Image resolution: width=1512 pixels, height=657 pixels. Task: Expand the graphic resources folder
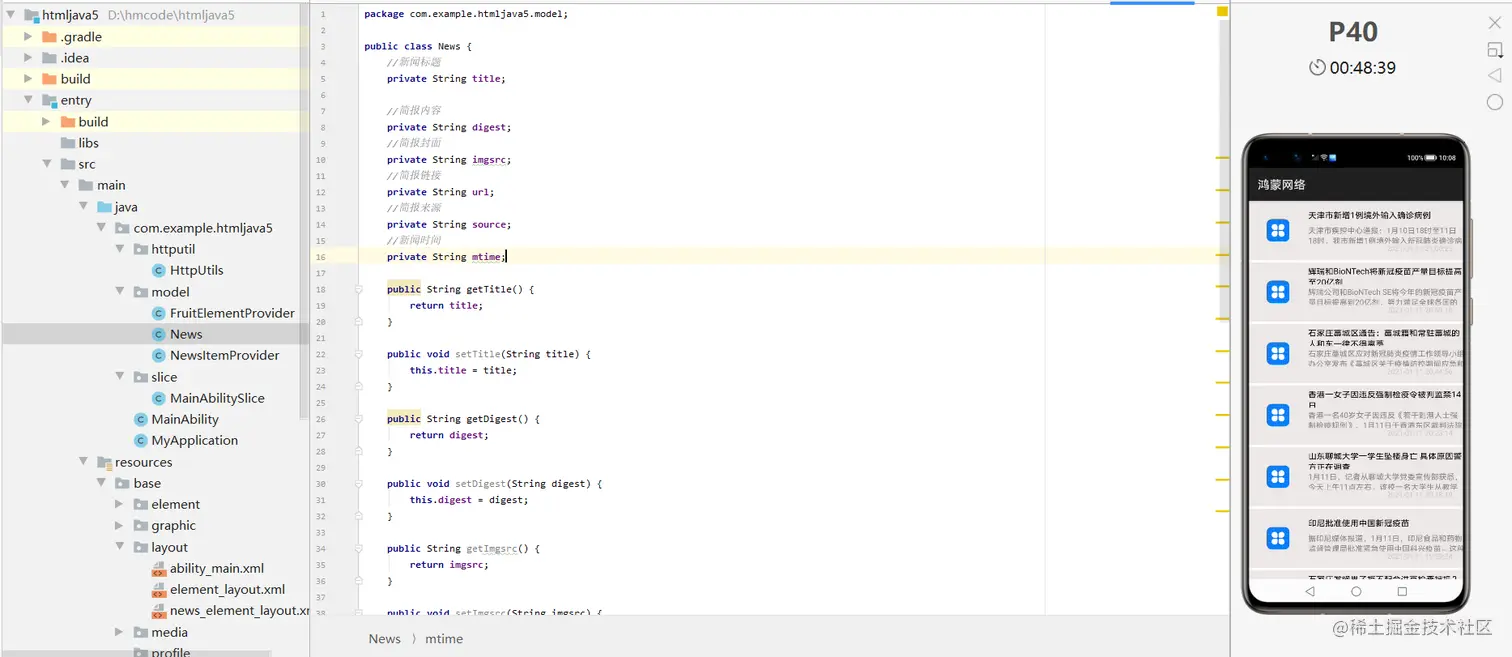120,525
